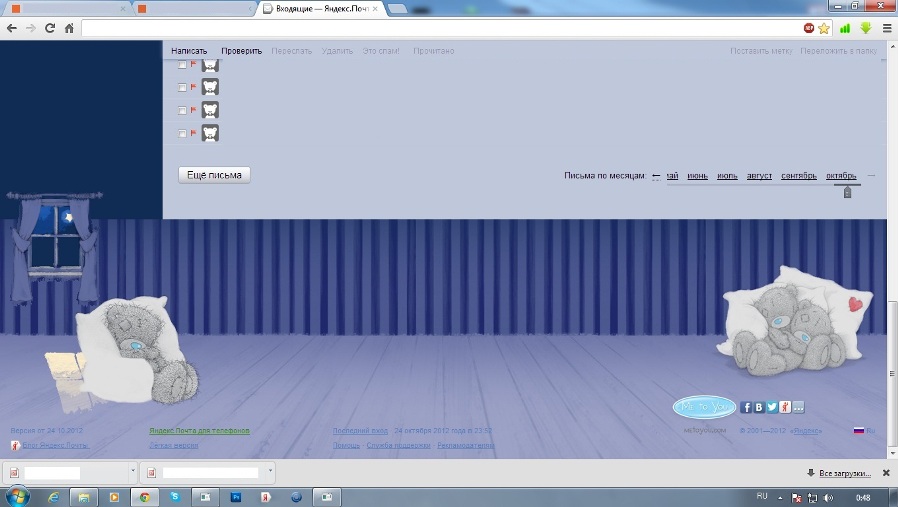Screen dimensions: 898x507
Task: Open letters for июнь
Action: coord(698,176)
